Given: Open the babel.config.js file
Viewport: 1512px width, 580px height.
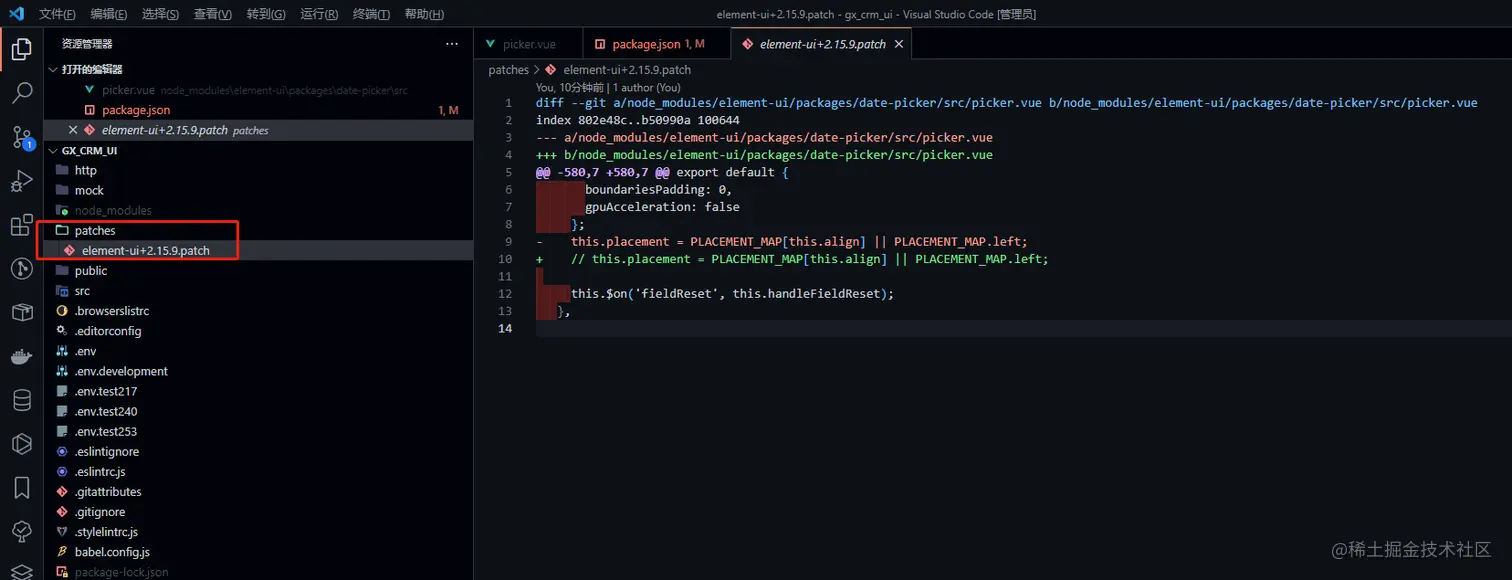Looking at the screenshot, I should tap(112, 551).
